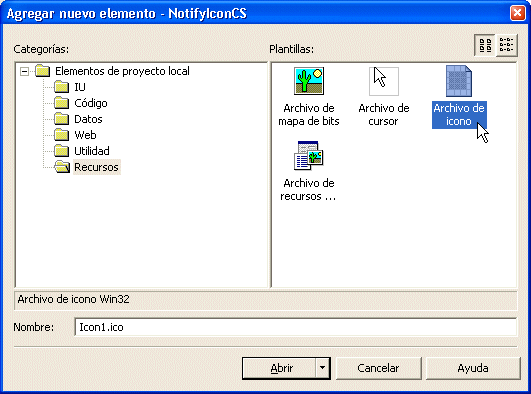Open help with the Ayuda button
The image size is (531, 394).
473,368
